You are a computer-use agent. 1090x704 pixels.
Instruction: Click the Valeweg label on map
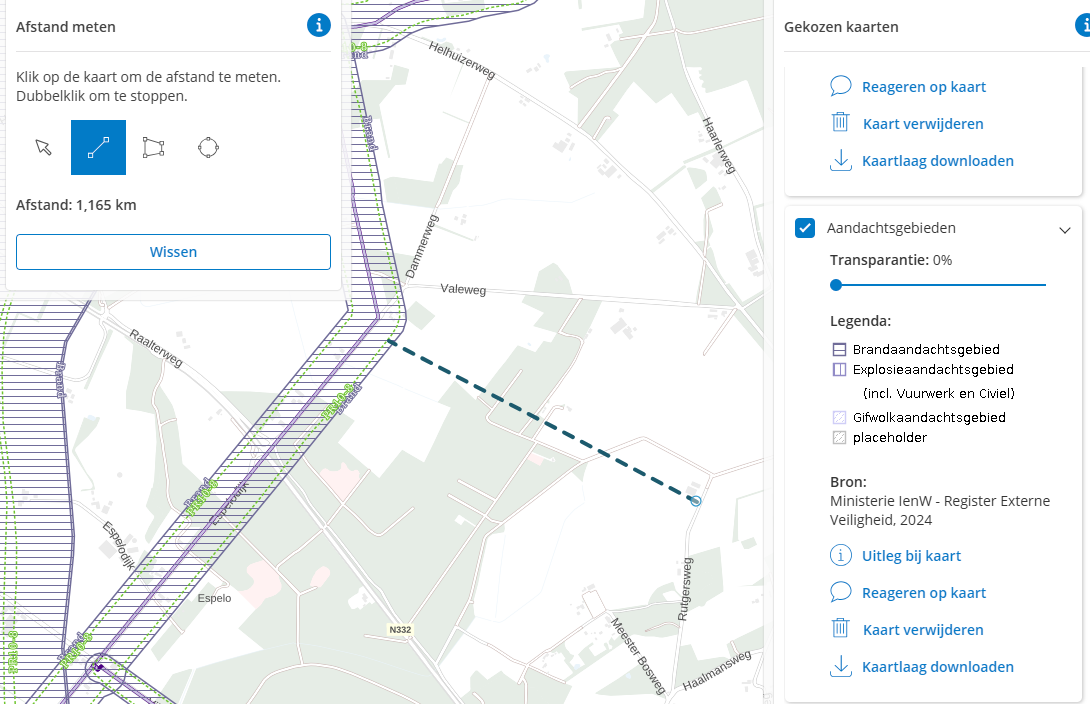[x=463, y=289]
